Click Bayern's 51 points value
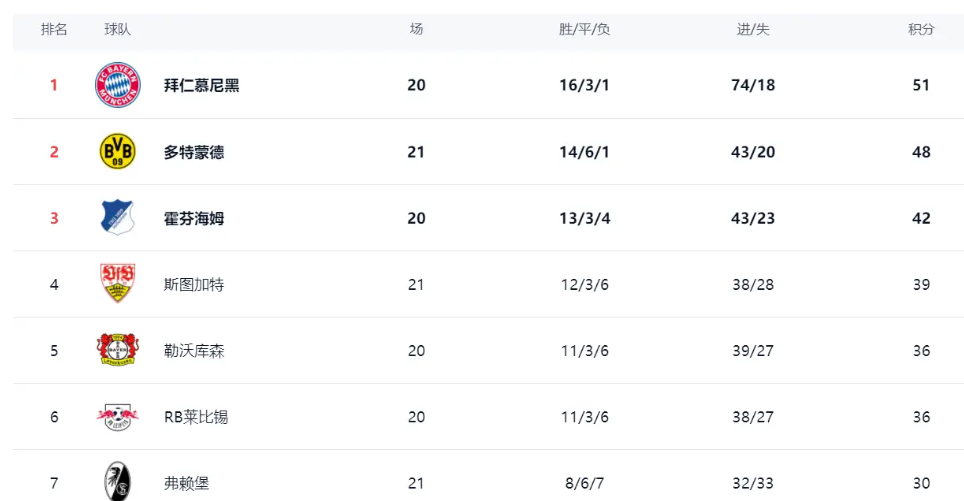Screen dimensions: 964x501 coord(921,85)
